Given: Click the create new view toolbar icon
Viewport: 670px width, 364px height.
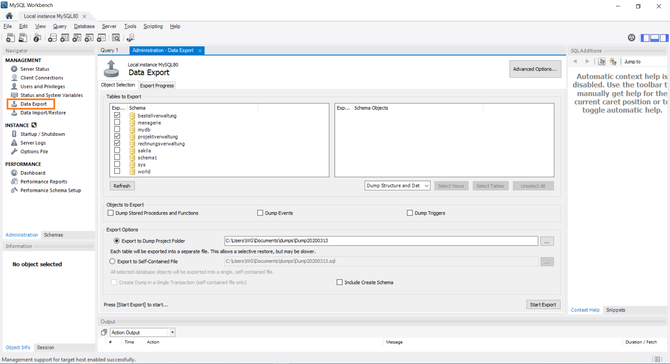Looking at the screenshot, I should 77,38.
